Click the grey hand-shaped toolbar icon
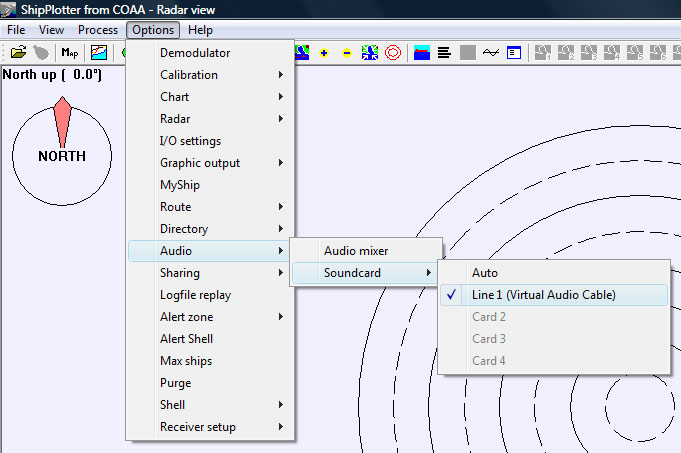This screenshot has height=453, width=681. (x=41, y=53)
